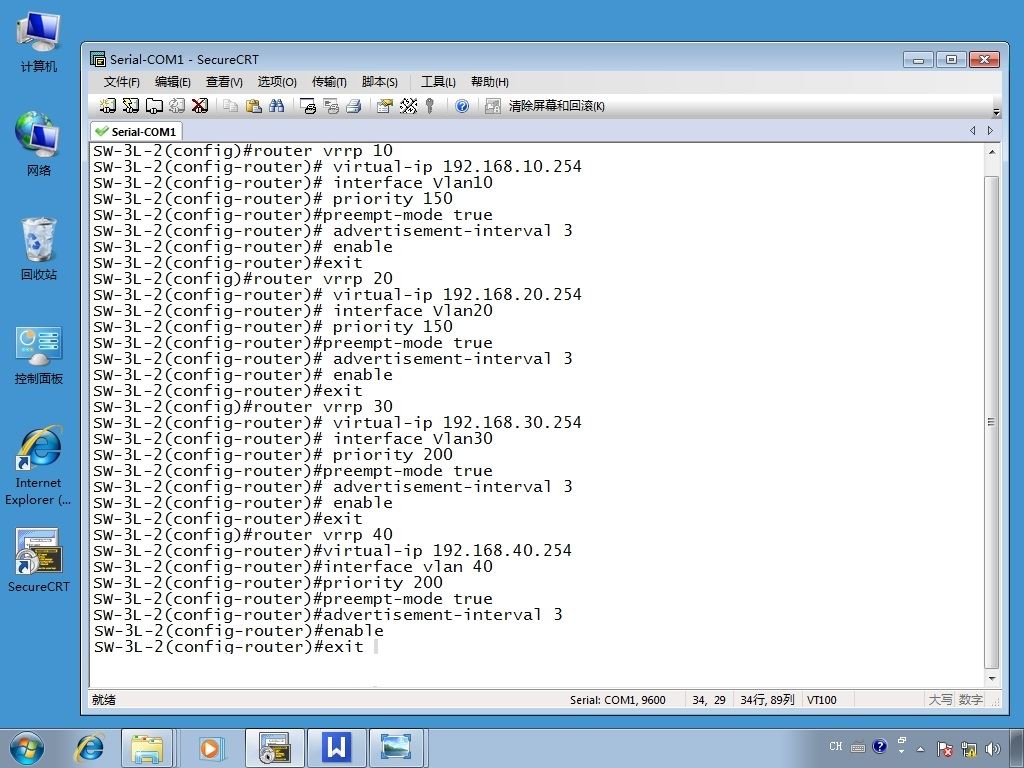Click the SecureCRT desktop shortcut
Viewport: 1024px width, 768px height.
tap(39, 560)
